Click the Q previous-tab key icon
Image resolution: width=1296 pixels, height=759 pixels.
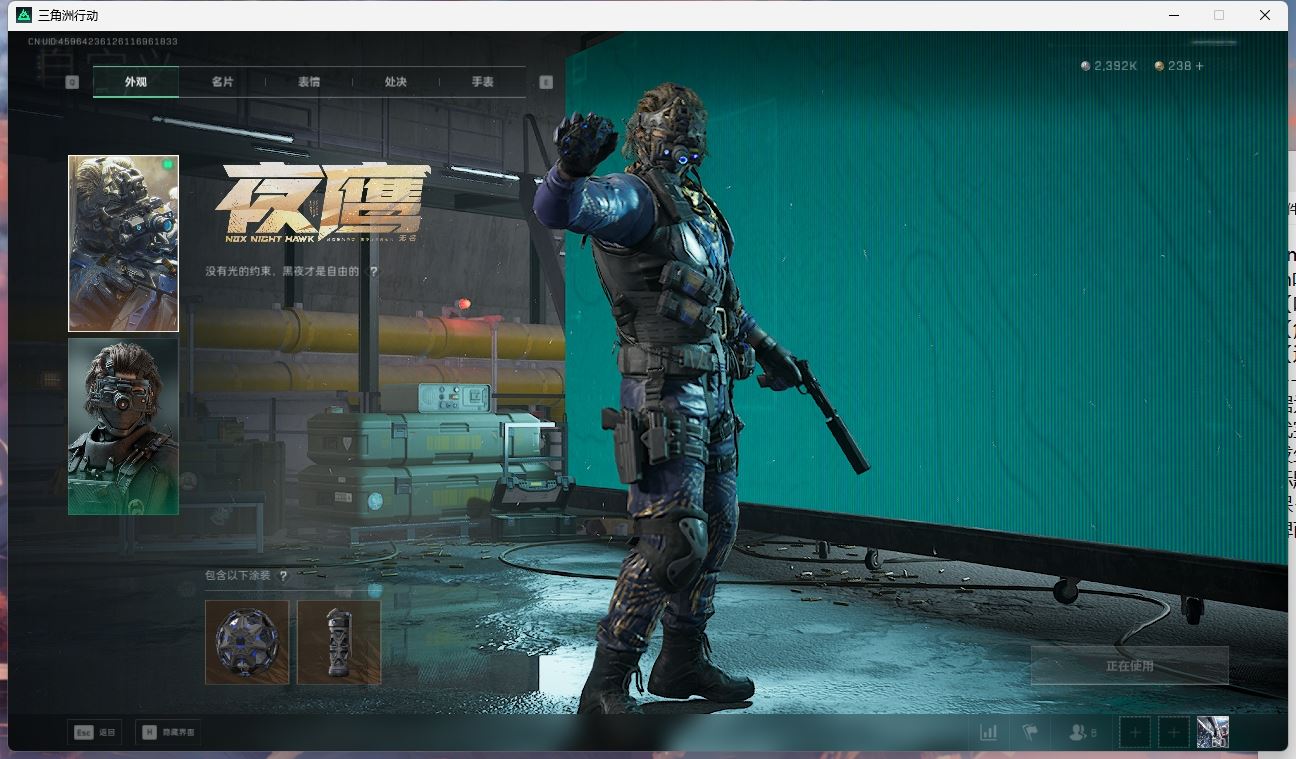point(72,82)
